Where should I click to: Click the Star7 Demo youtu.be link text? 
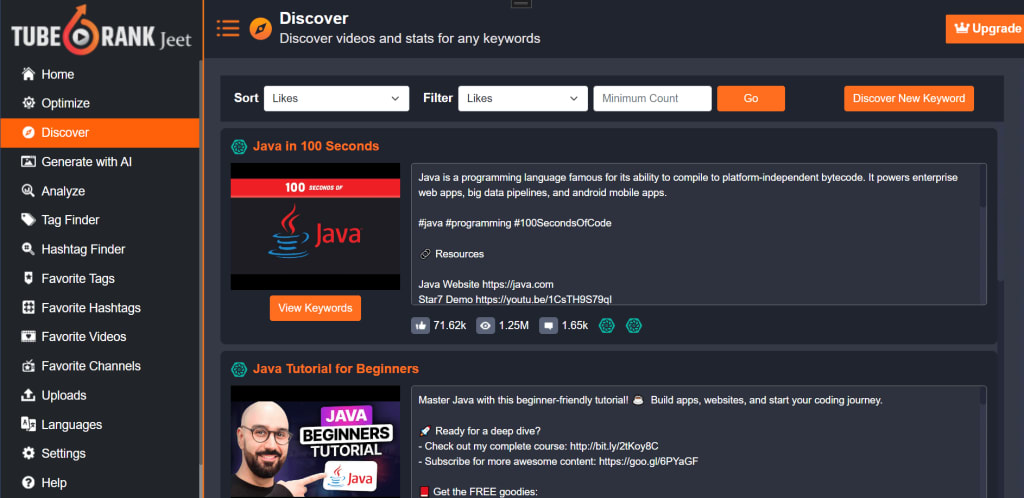(515, 300)
